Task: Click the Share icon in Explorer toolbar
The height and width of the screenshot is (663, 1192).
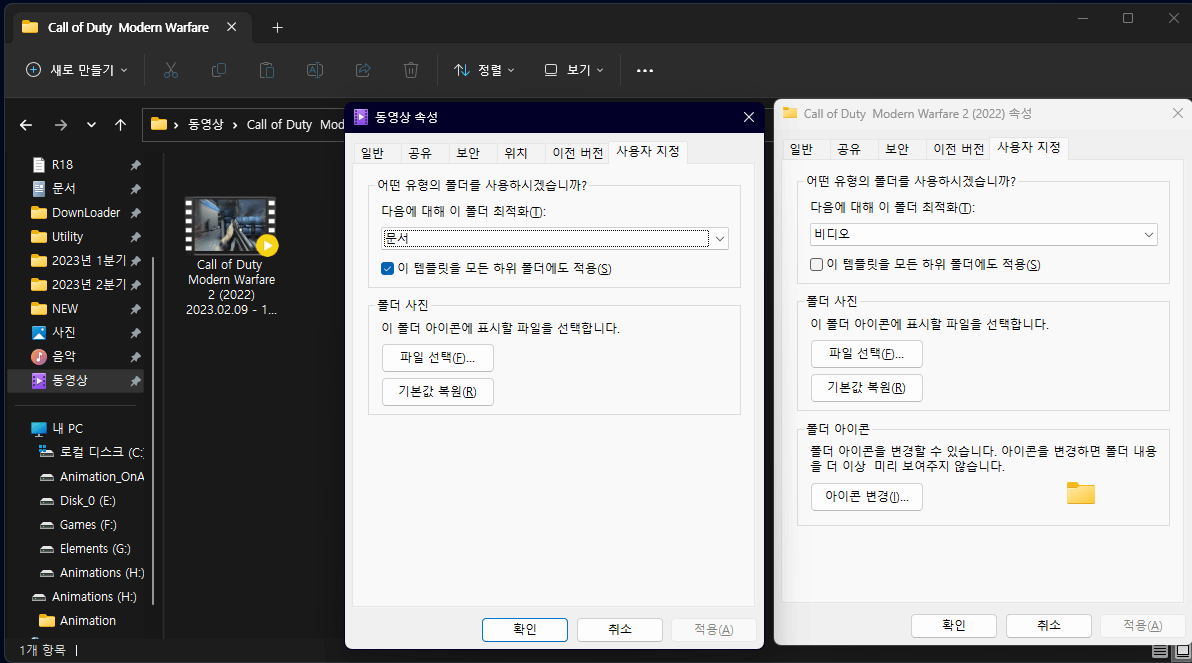Action: click(x=363, y=70)
